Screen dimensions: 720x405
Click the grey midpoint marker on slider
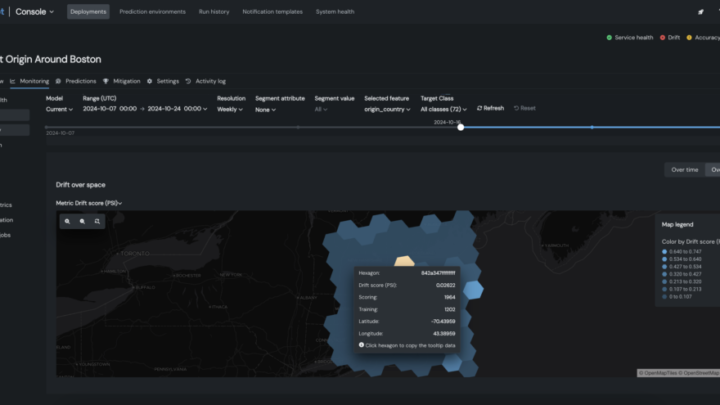tap(298, 127)
